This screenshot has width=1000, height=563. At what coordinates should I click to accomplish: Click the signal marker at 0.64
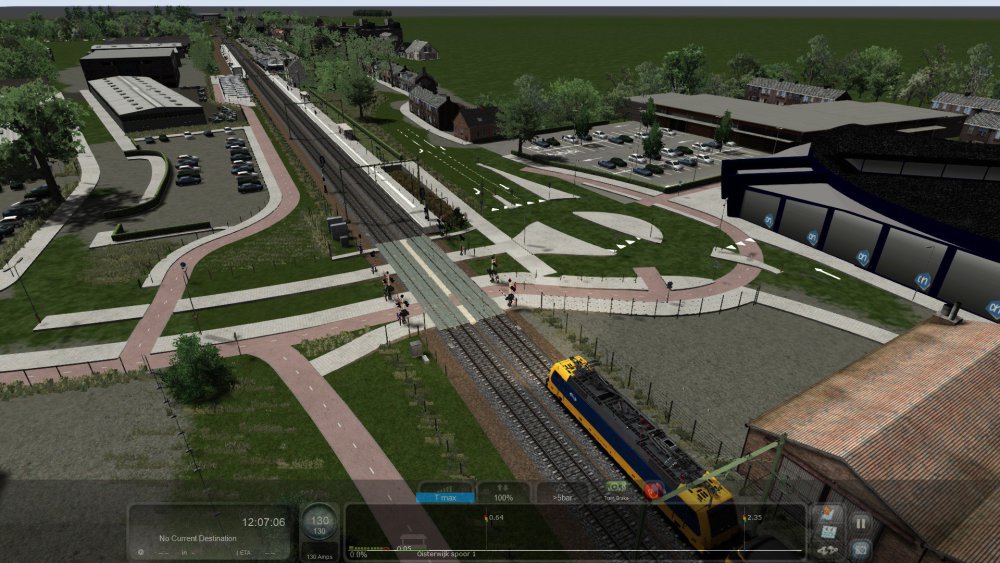(487, 518)
